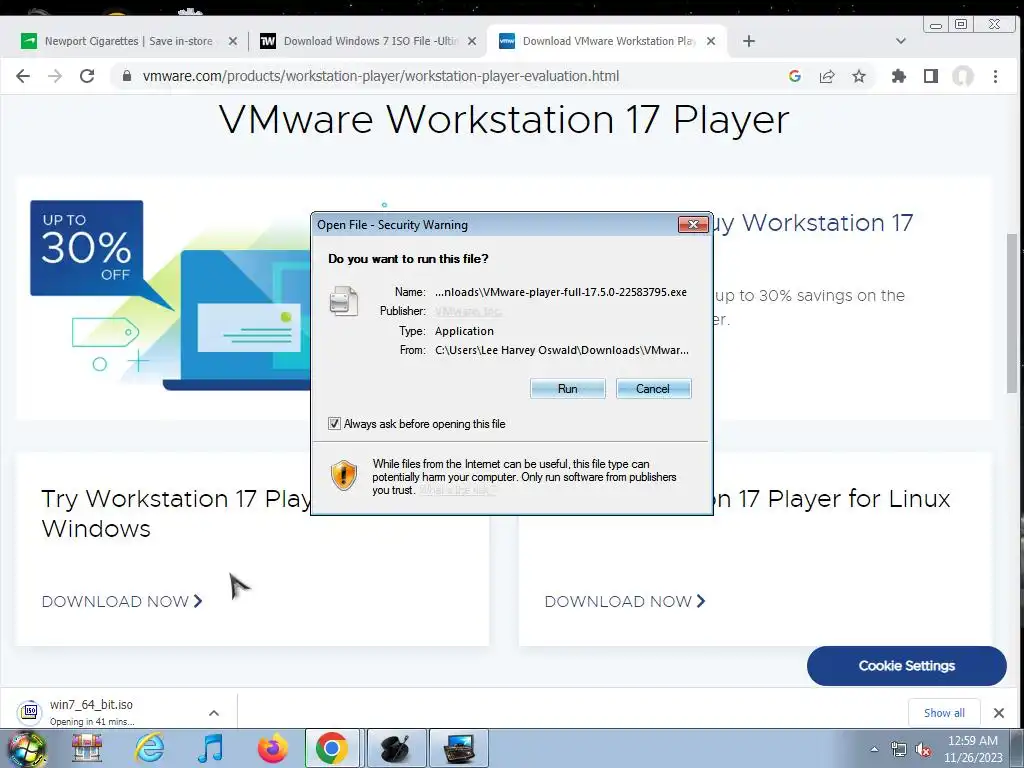Reload the VMware page
The image size is (1024, 768).
click(87, 76)
